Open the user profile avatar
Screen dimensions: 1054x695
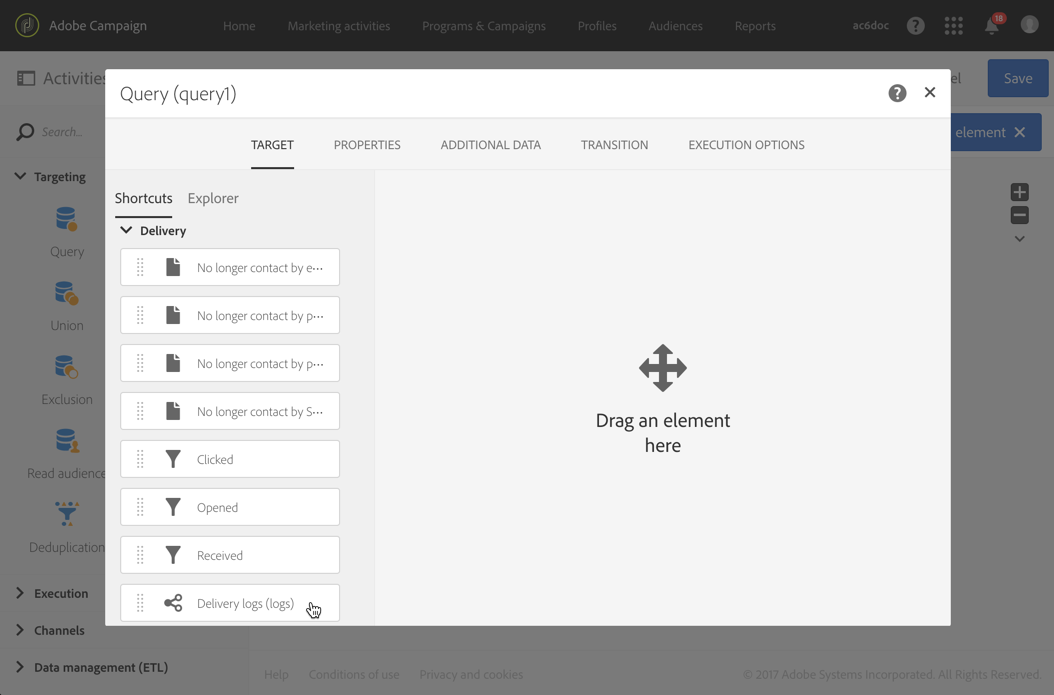(x=1029, y=25)
